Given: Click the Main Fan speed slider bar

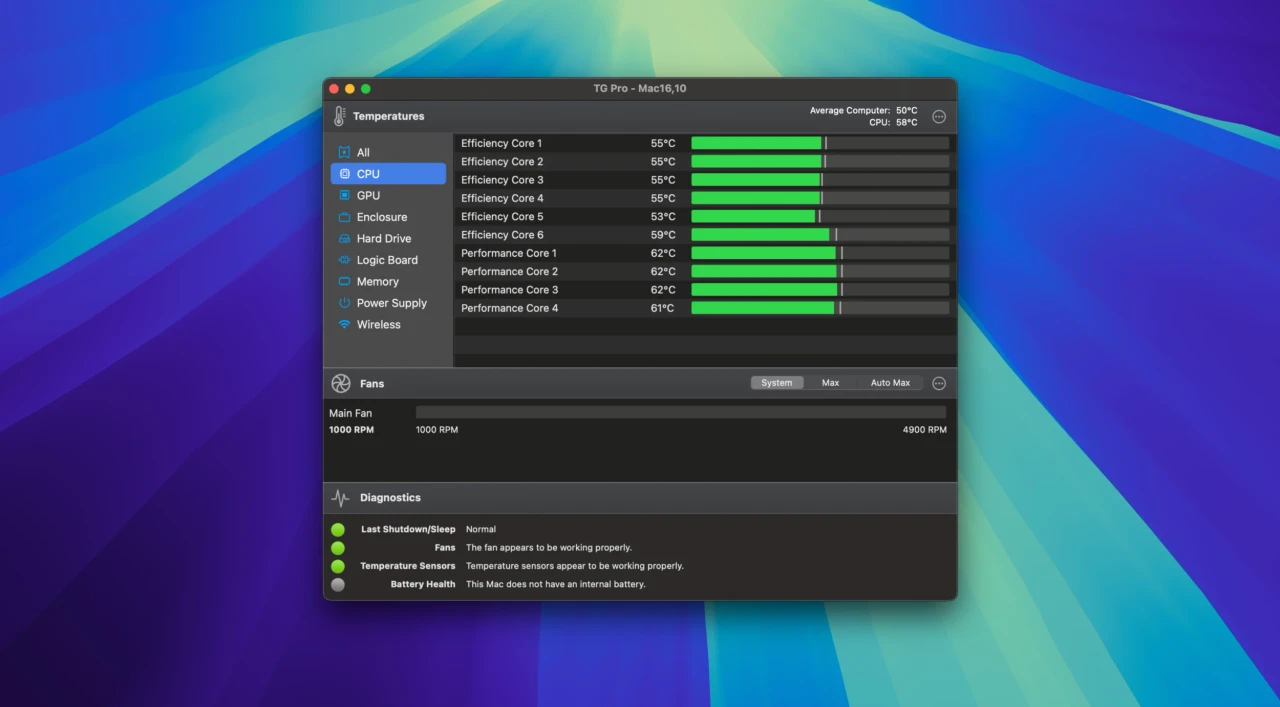Looking at the screenshot, I should pyautogui.click(x=681, y=412).
